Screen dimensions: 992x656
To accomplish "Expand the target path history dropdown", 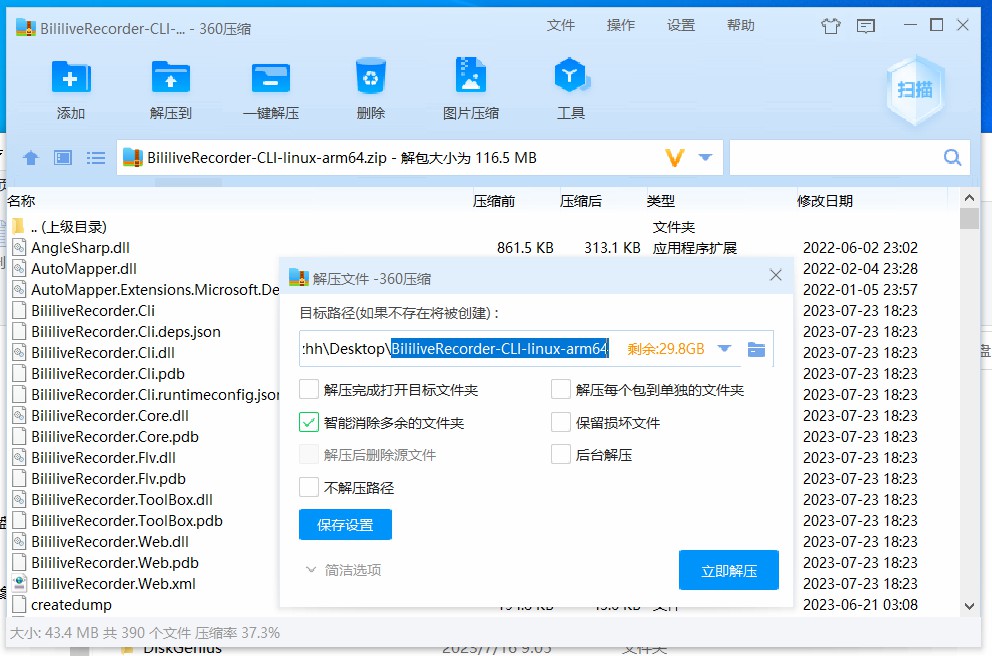I will 725,349.
